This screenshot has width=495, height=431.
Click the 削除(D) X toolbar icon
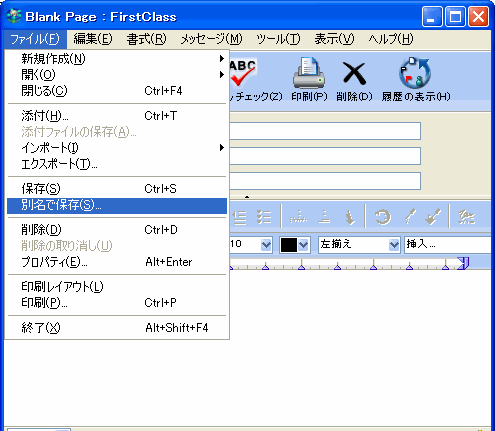[354, 74]
